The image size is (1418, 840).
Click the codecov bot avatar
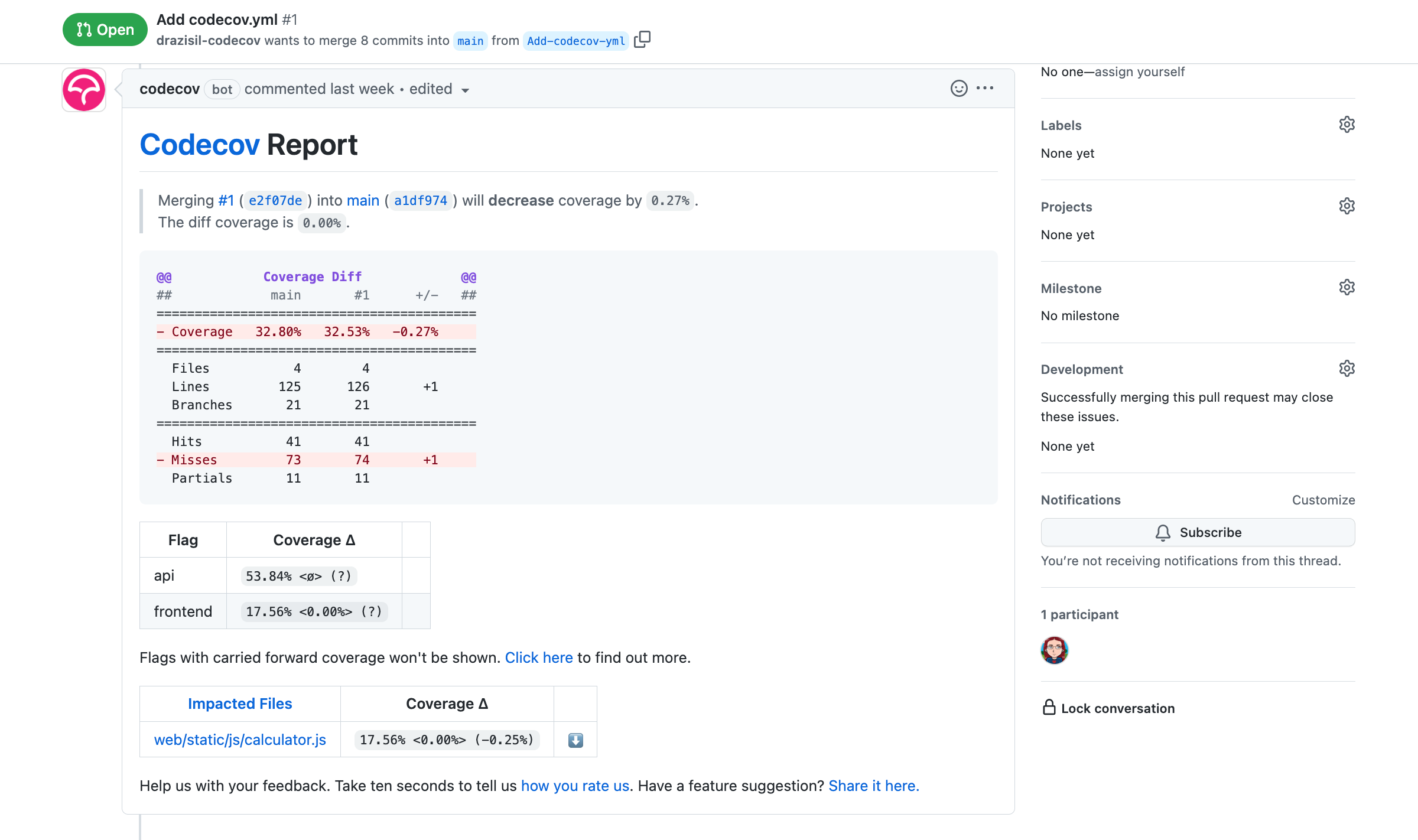click(x=83, y=89)
